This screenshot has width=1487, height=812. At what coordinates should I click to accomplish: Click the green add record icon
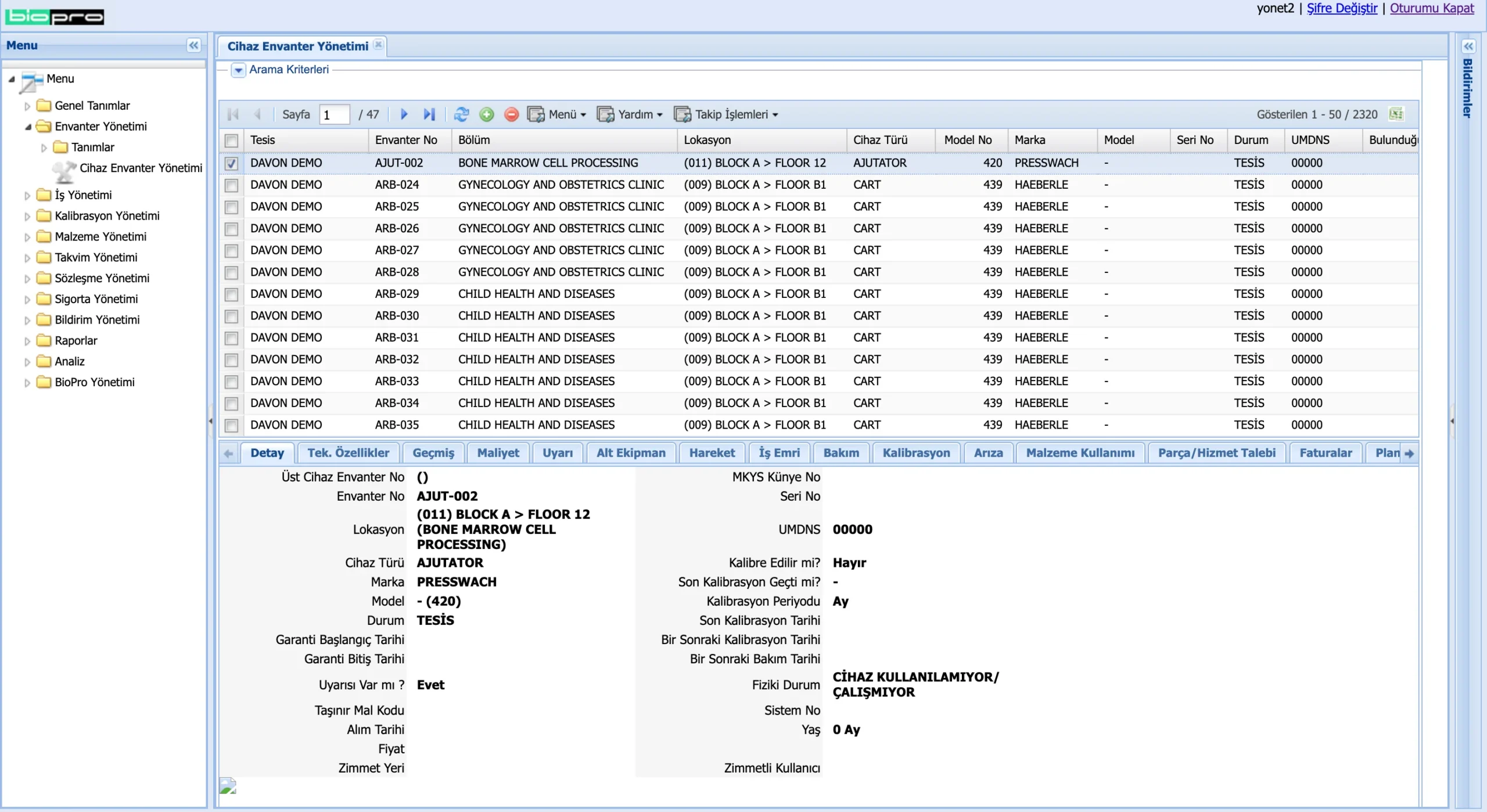pos(487,114)
